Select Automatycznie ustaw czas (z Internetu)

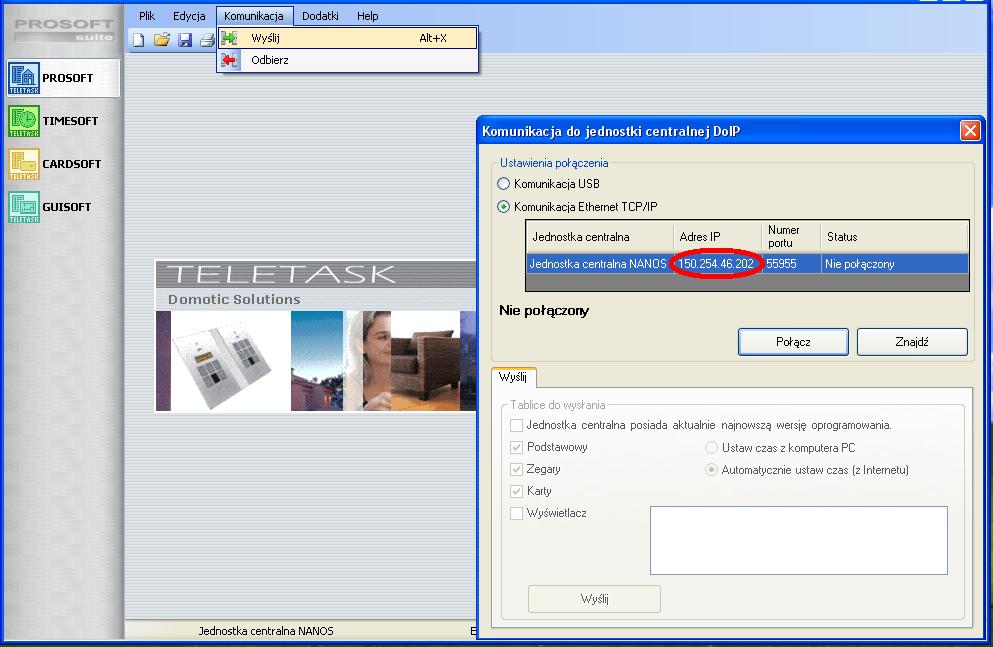[x=711, y=470]
